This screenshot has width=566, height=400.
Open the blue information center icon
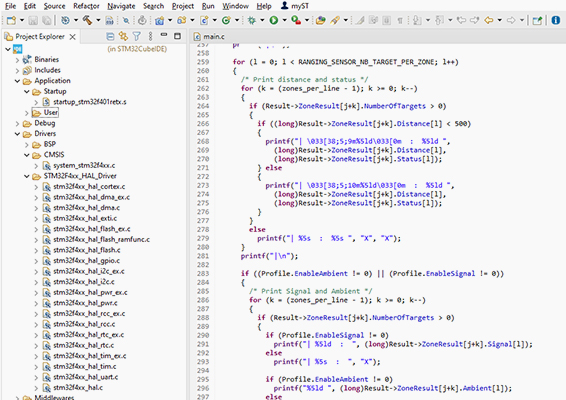click(x=556, y=20)
